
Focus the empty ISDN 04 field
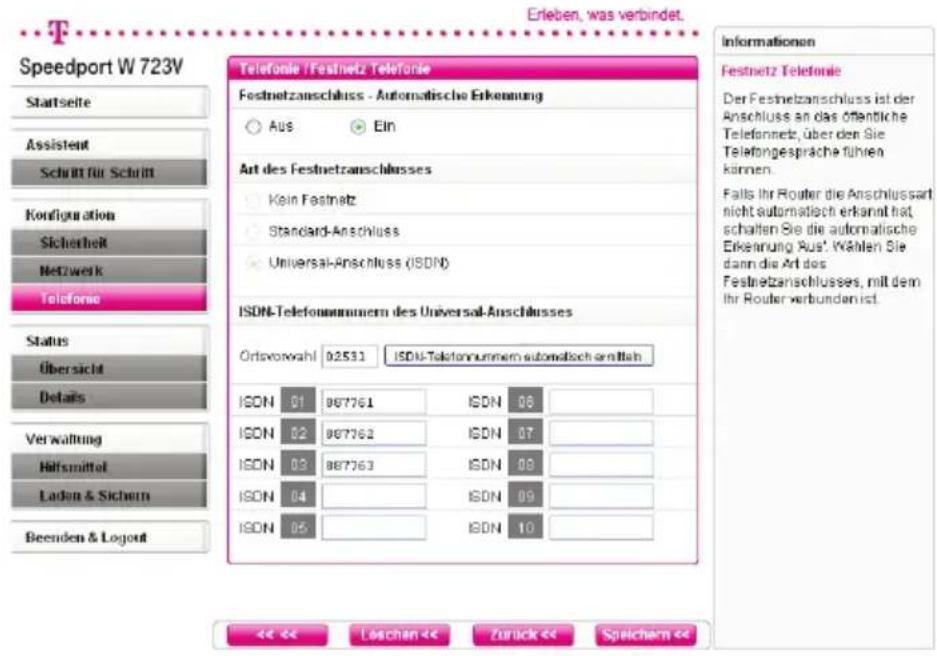click(374, 496)
